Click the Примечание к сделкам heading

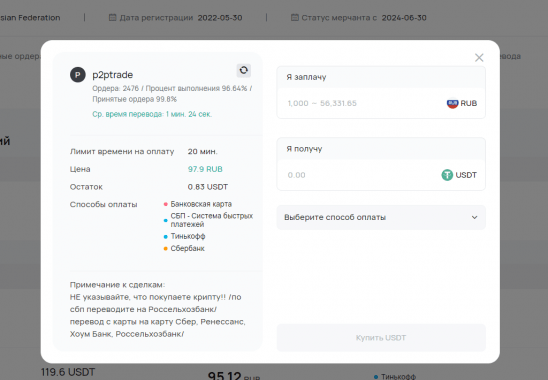117,285
